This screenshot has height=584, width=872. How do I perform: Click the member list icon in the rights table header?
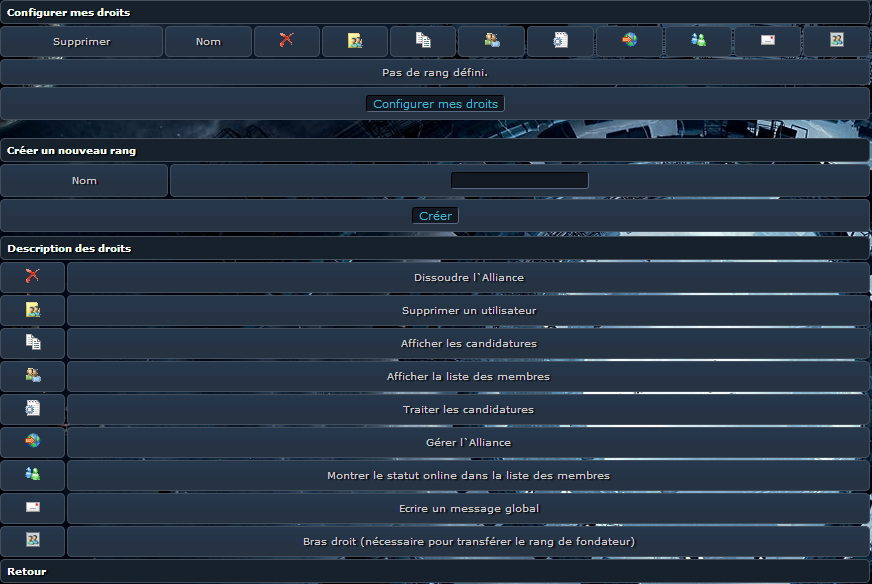(x=491, y=41)
